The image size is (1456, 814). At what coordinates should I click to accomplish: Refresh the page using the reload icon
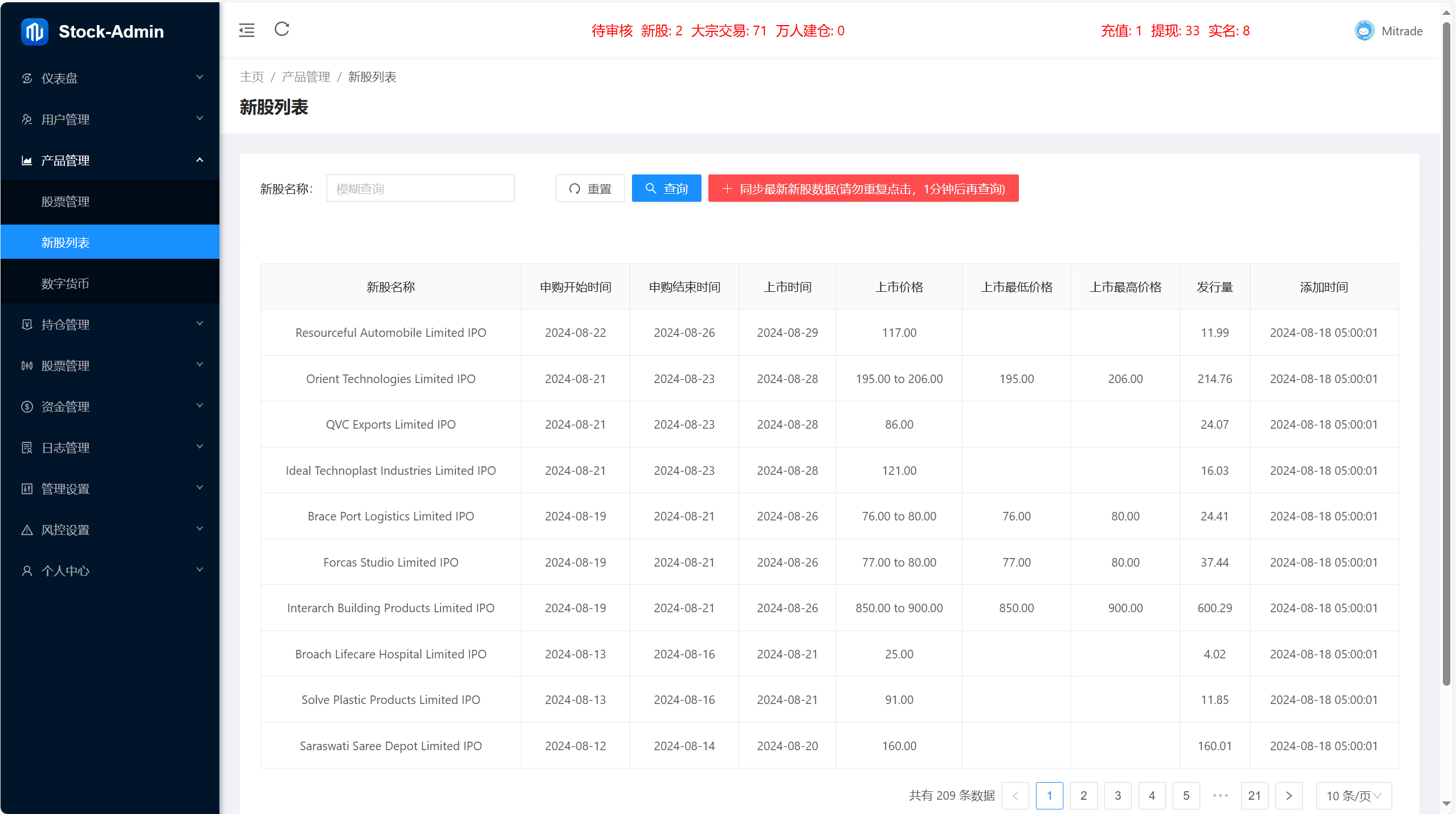281,30
